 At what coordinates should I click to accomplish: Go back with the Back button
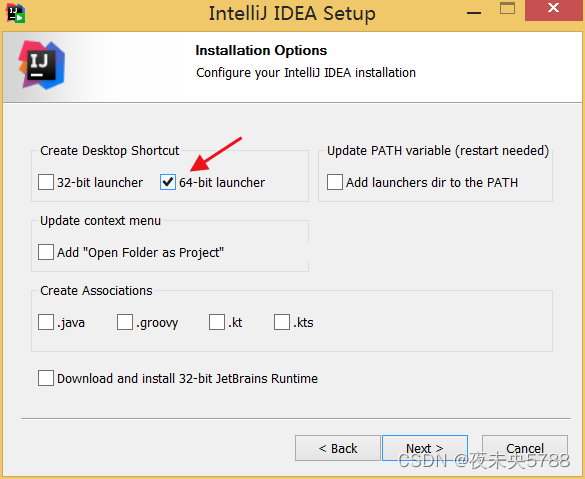(x=338, y=448)
